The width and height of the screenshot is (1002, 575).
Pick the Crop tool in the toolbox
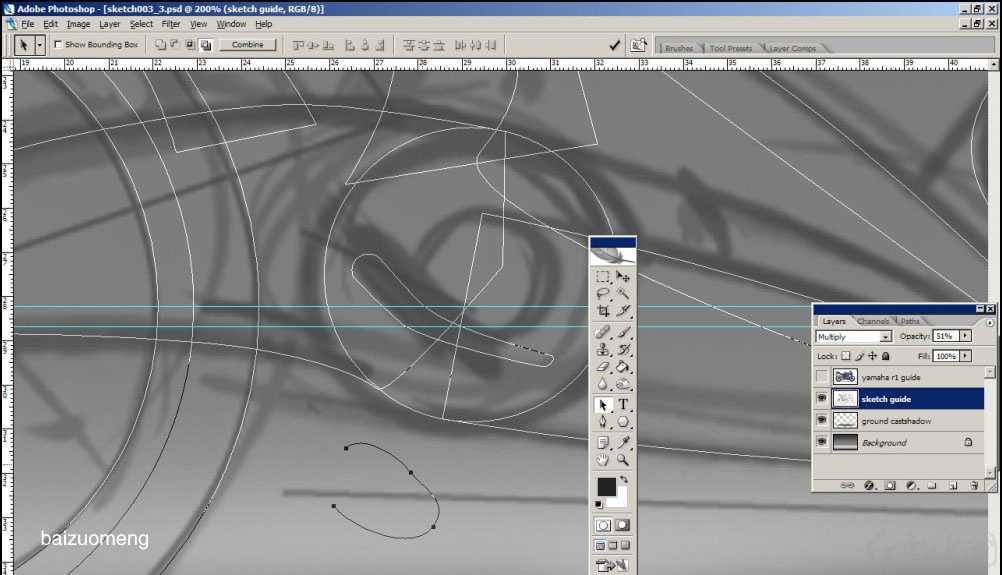click(x=602, y=312)
